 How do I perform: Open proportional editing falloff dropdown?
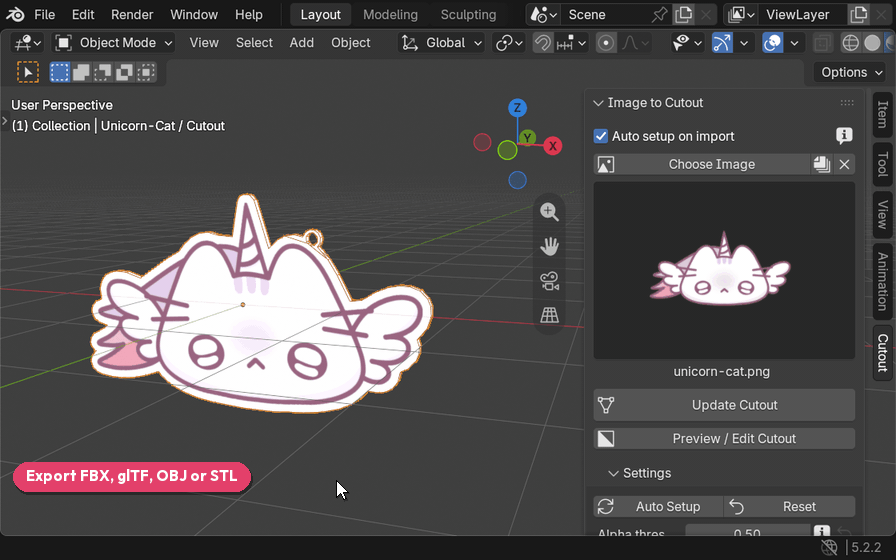tap(635, 43)
